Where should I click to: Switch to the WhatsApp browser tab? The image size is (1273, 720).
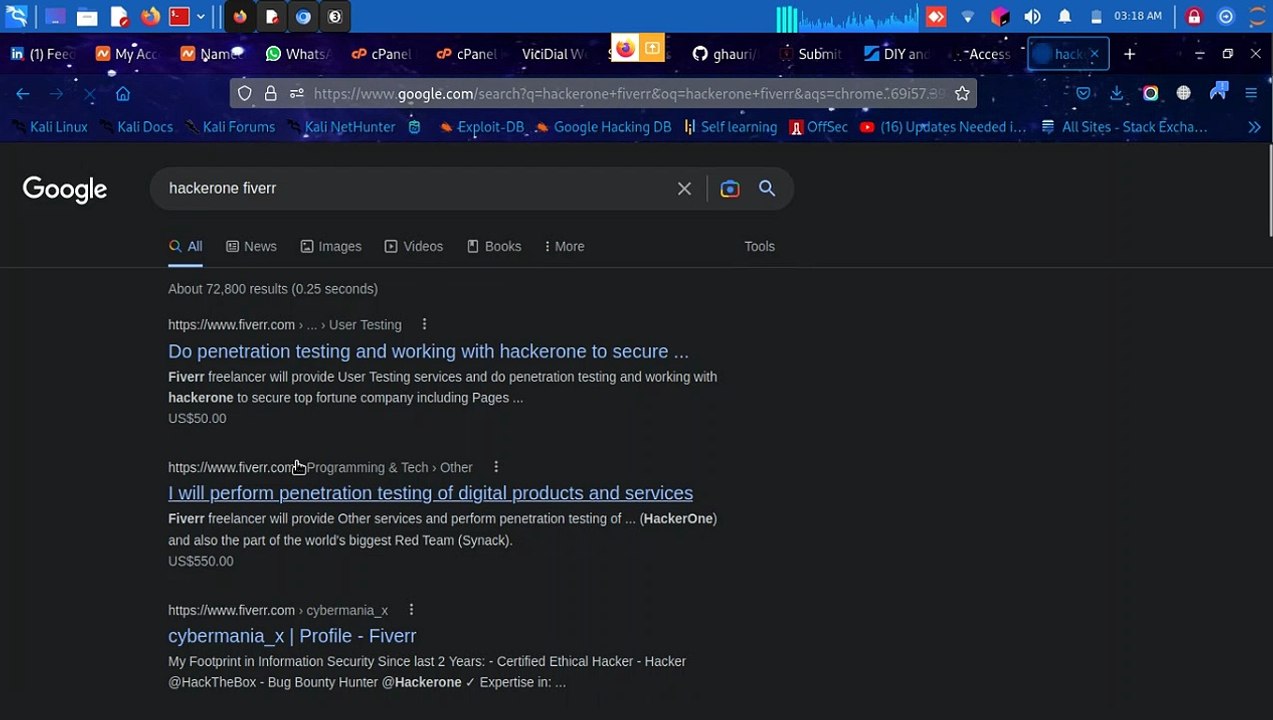298,54
